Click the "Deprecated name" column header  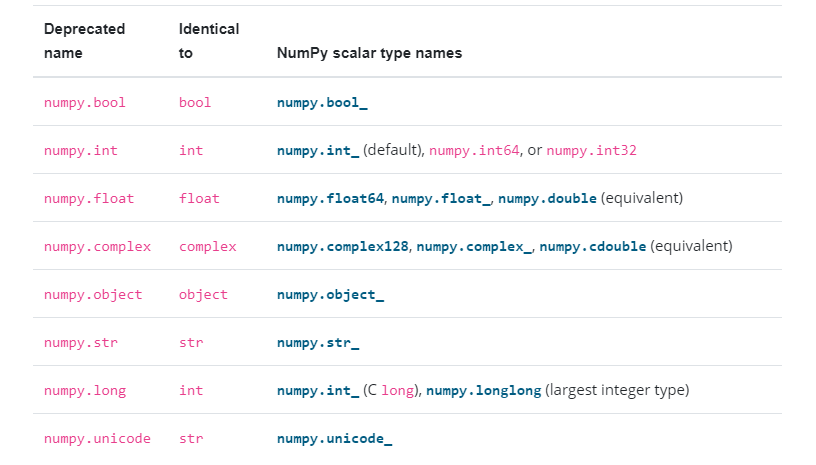click(x=84, y=41)
